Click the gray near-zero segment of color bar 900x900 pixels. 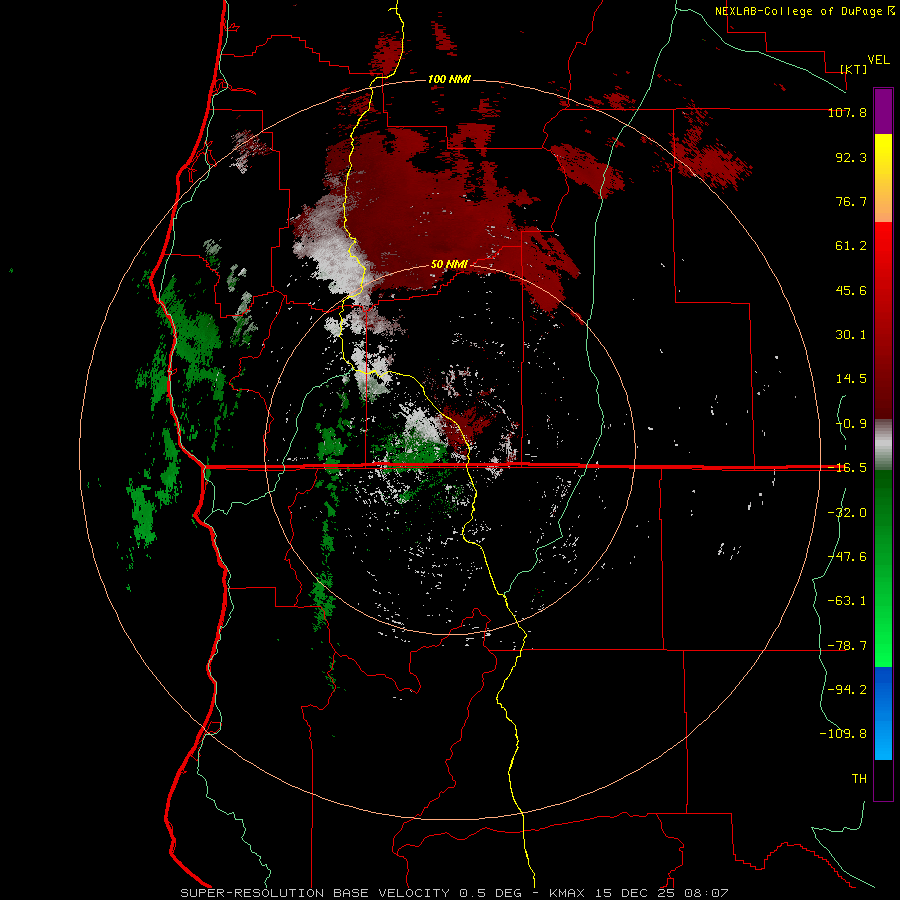883,445
